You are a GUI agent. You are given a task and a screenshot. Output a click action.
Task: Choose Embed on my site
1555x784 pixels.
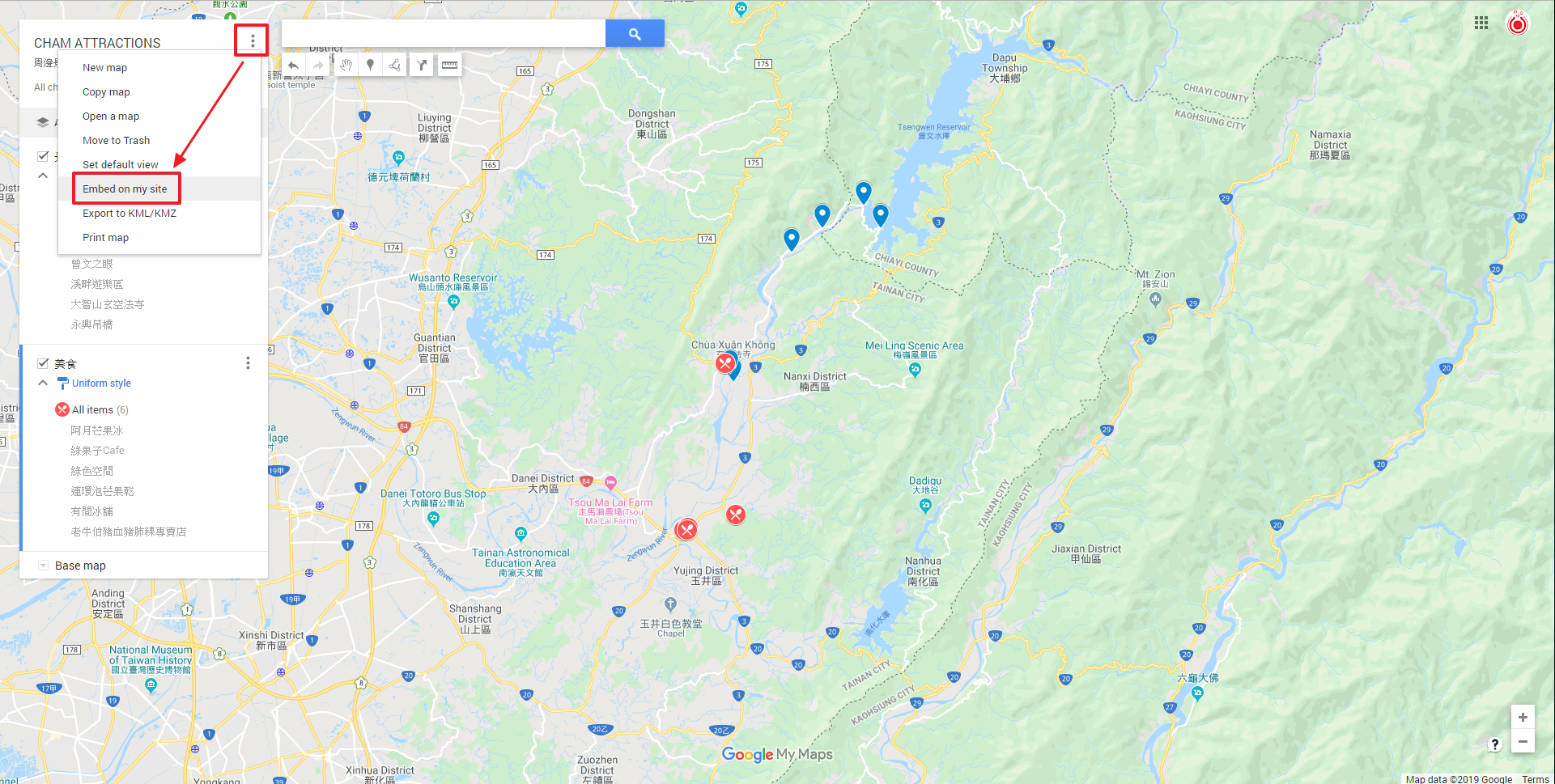click(125, 189)
